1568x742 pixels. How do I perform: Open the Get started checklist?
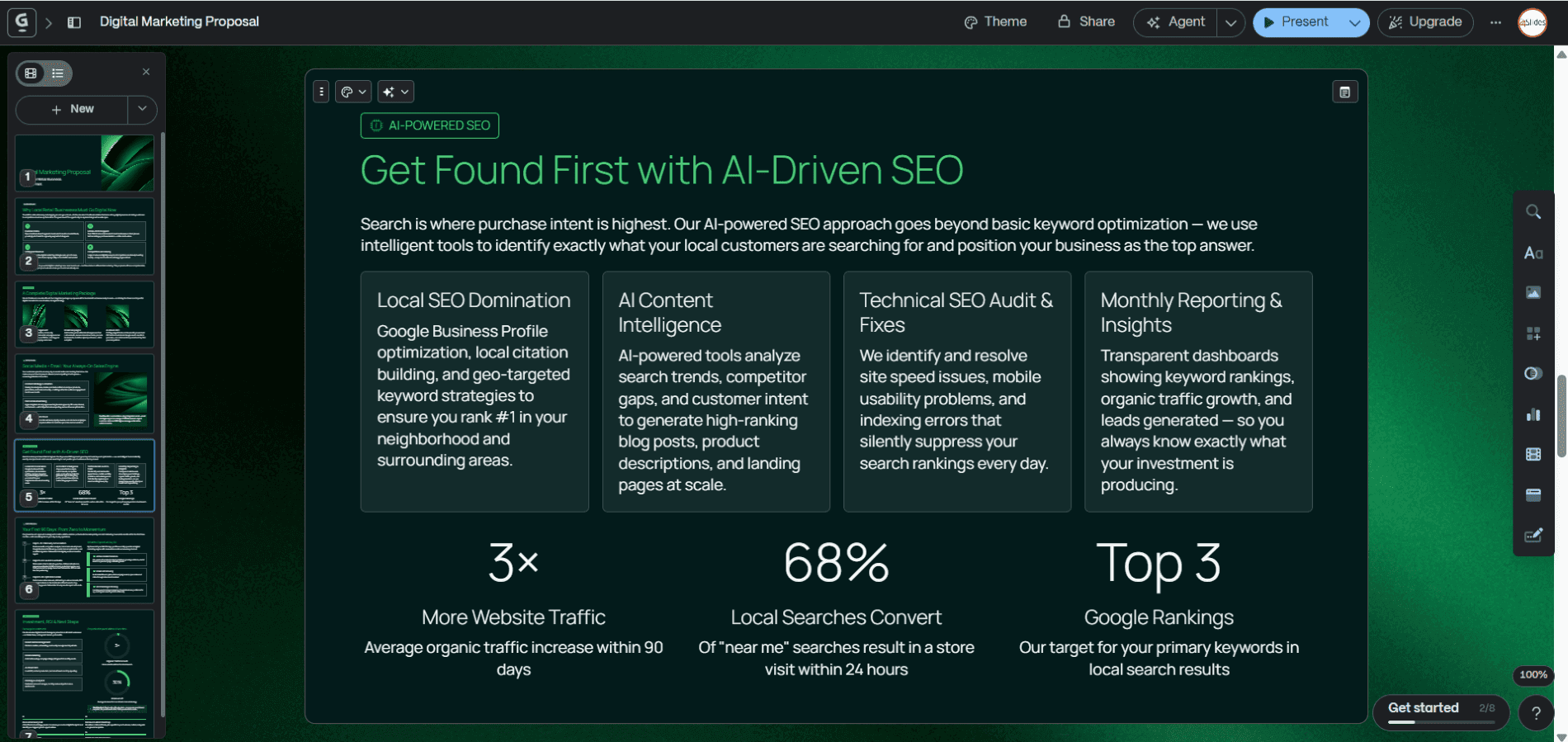pyautogui.click(x=1441, y=711)
